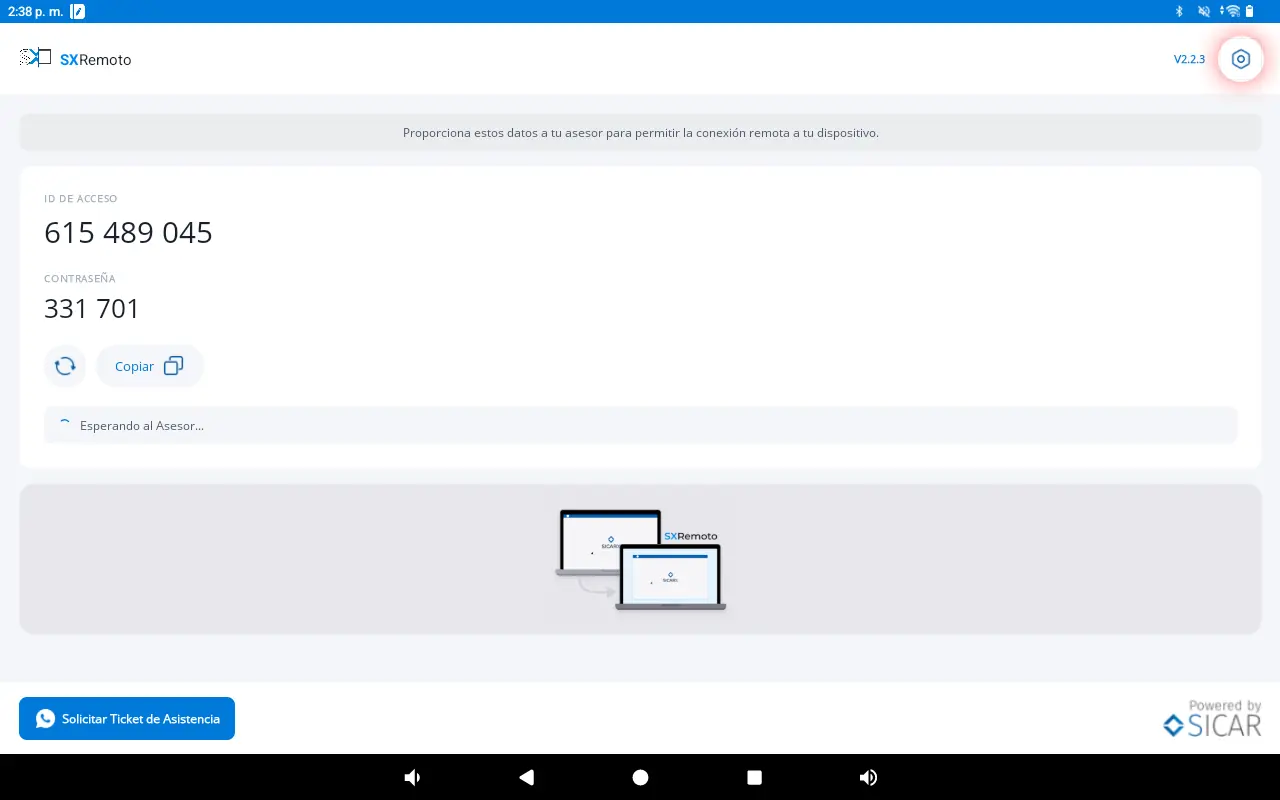Select the password 331 701
The image size is (1280, 800).
(92, 309)
